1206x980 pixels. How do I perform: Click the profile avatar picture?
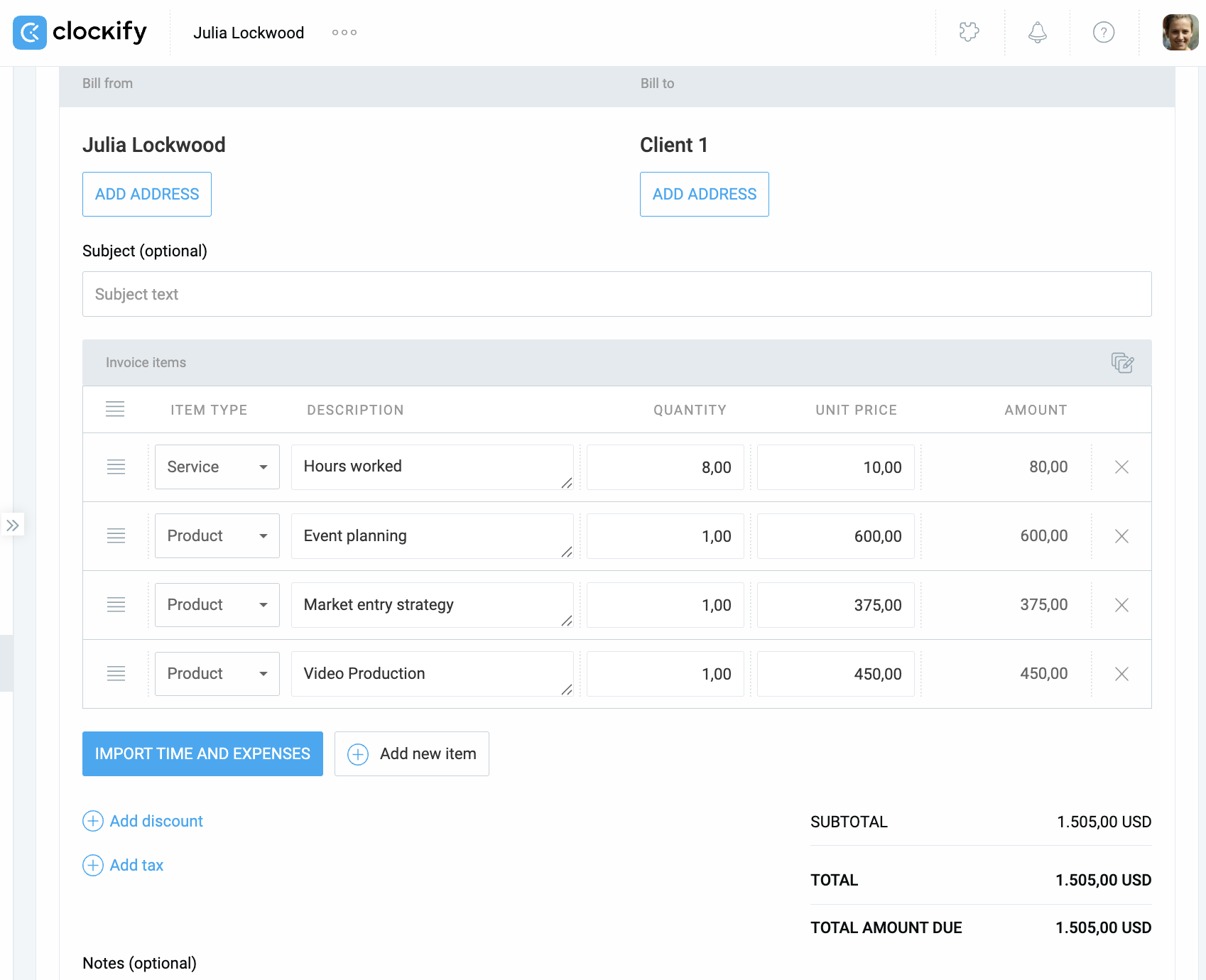click(x=1179, y=33)
